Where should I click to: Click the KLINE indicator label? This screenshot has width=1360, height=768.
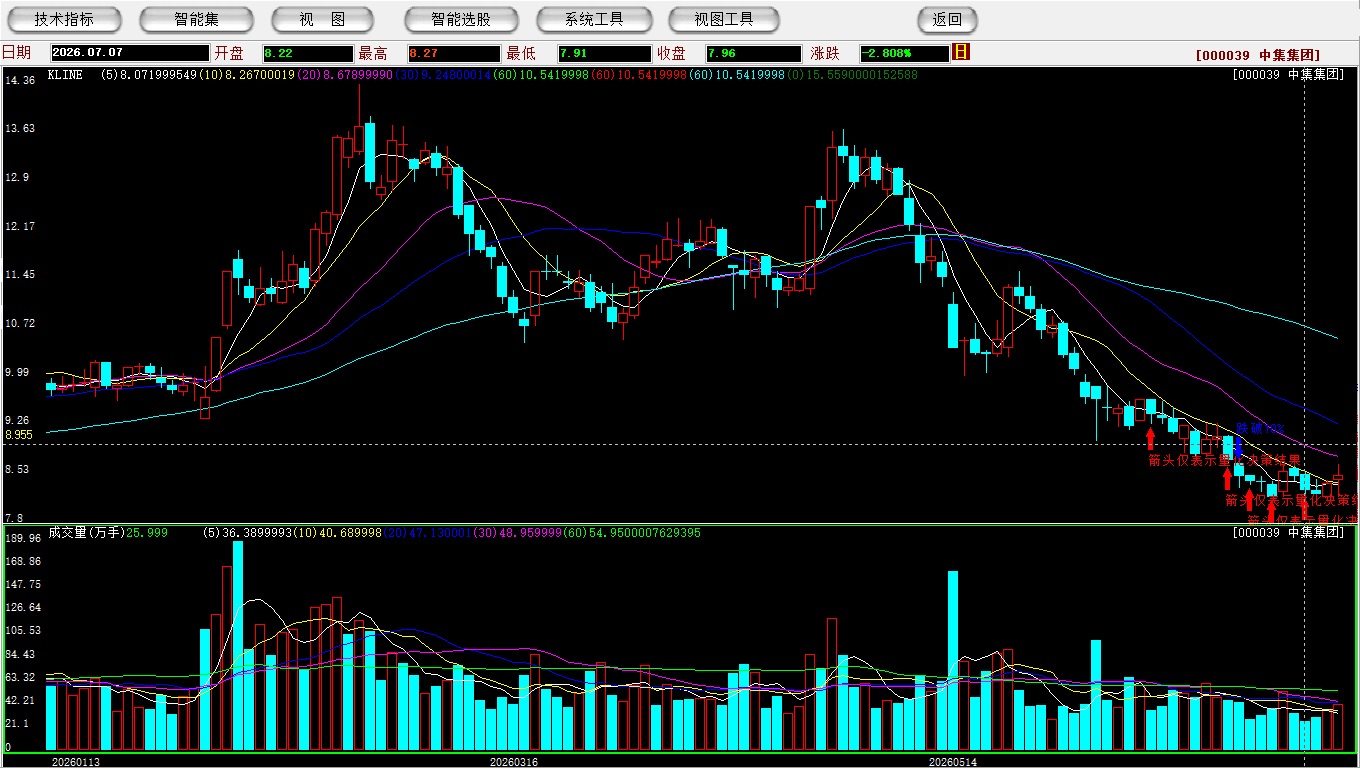tap(65, 75)
